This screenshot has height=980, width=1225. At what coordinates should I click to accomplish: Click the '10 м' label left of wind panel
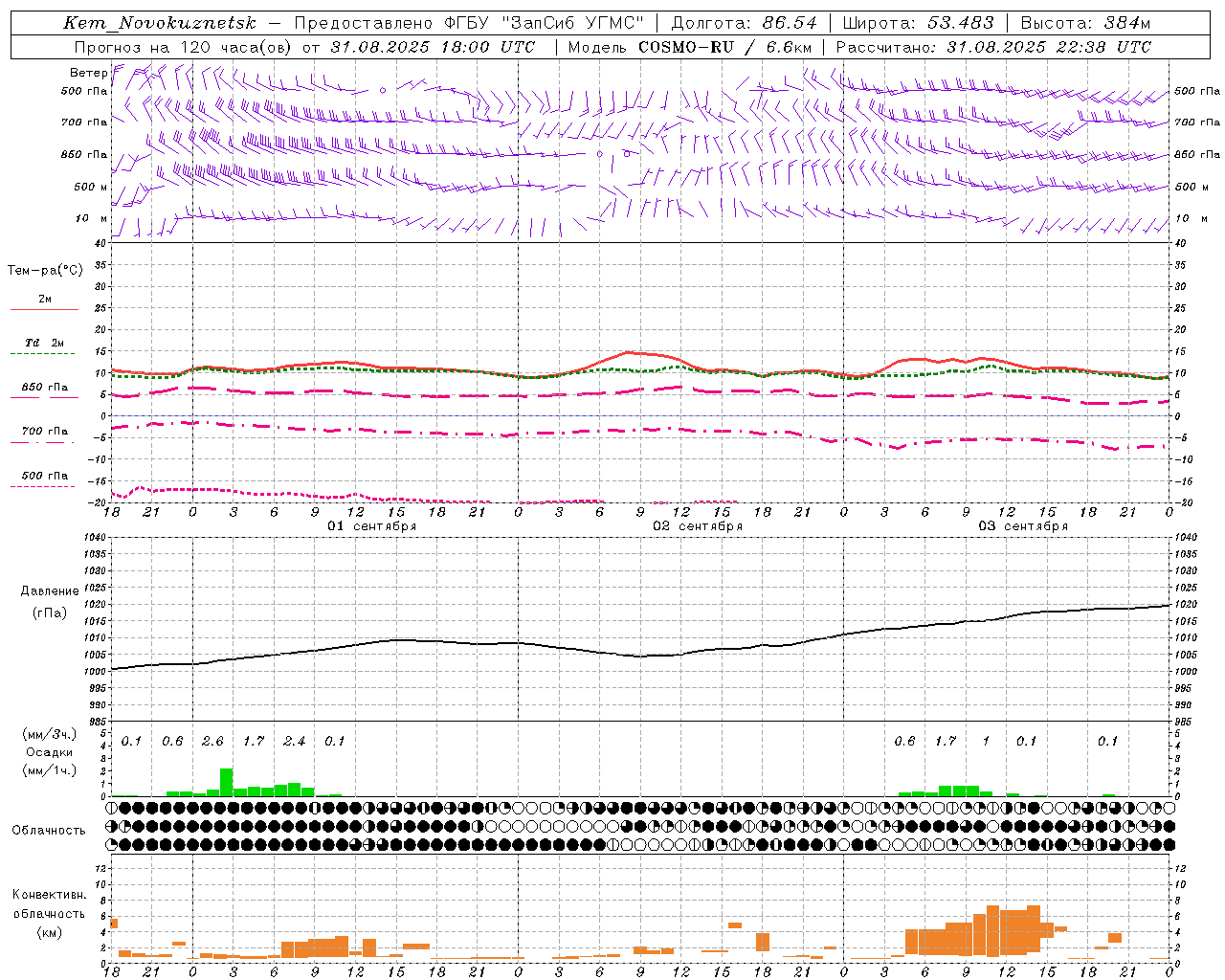click(91, 218)
